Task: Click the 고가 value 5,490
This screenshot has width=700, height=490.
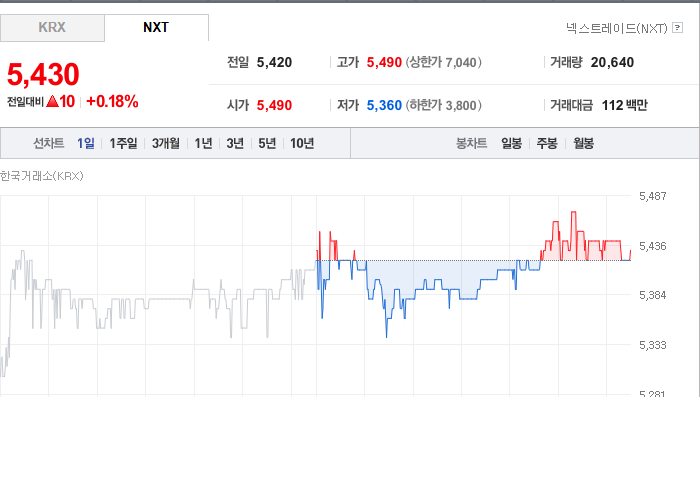Action: click(384, 62)
